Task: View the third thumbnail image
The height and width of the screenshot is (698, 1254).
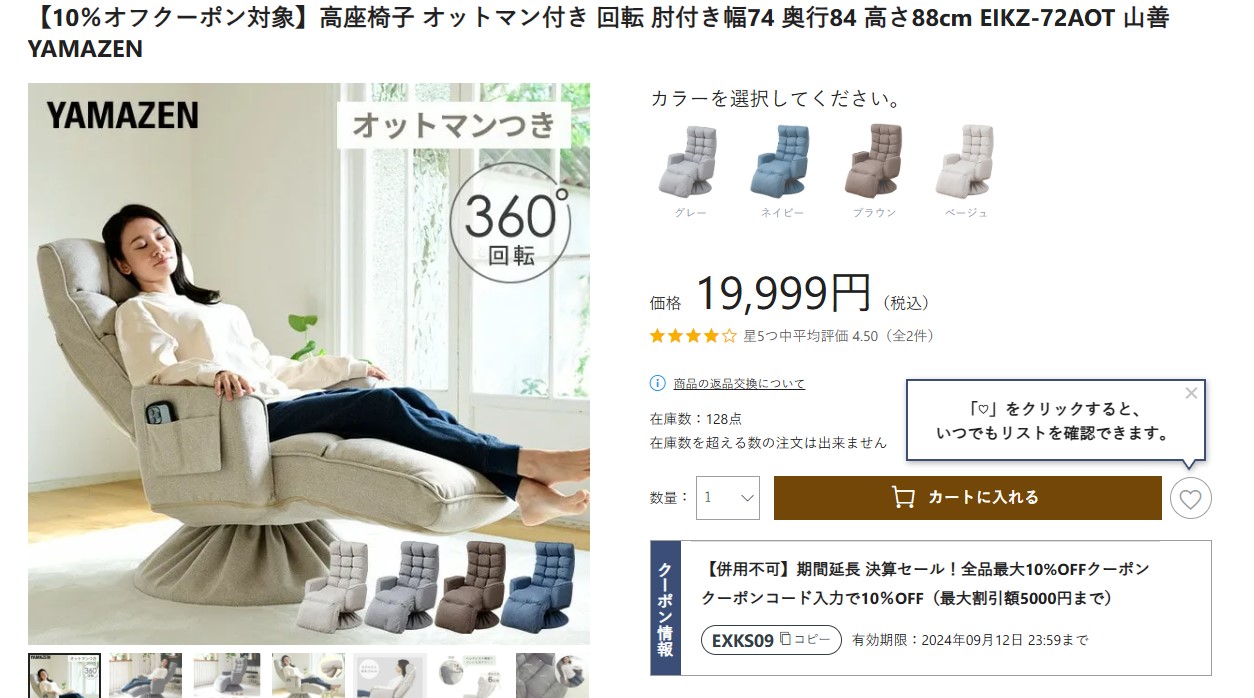Action: click(x=227, y=675)
